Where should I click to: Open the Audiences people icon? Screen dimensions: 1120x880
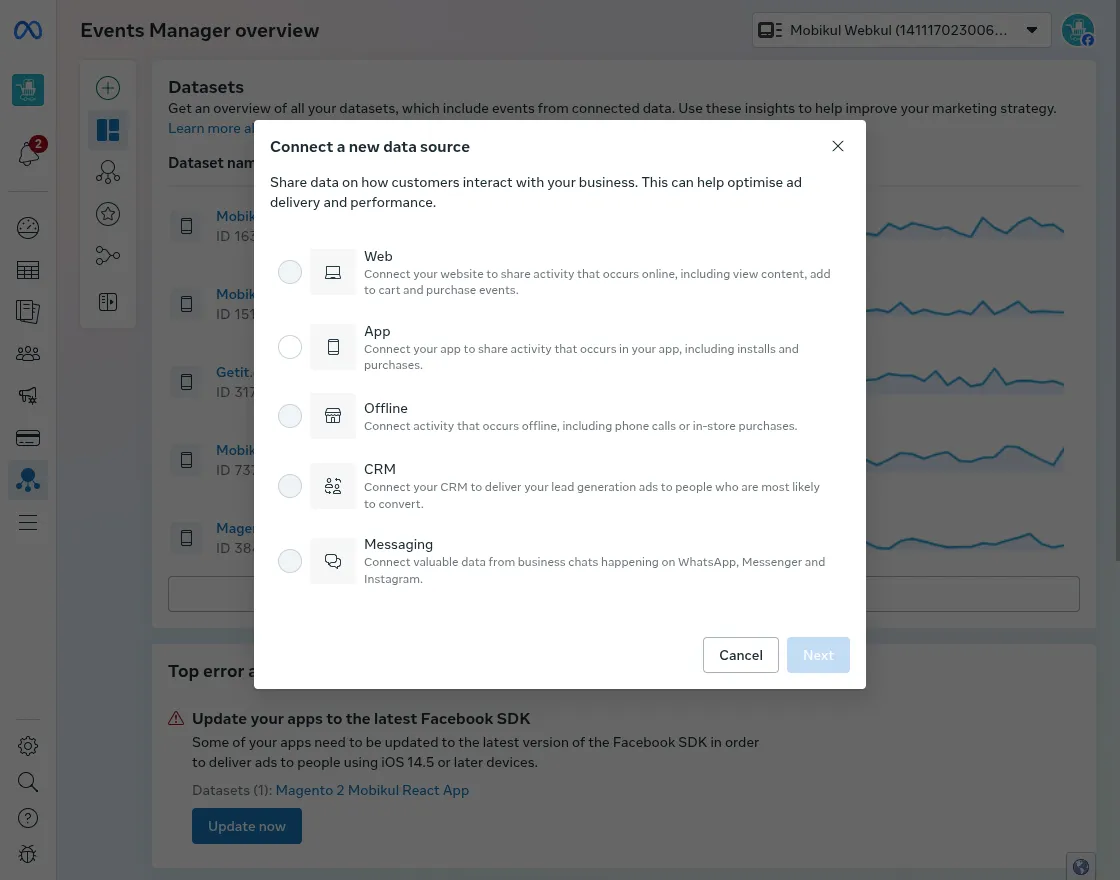click(x=28, y=354)
